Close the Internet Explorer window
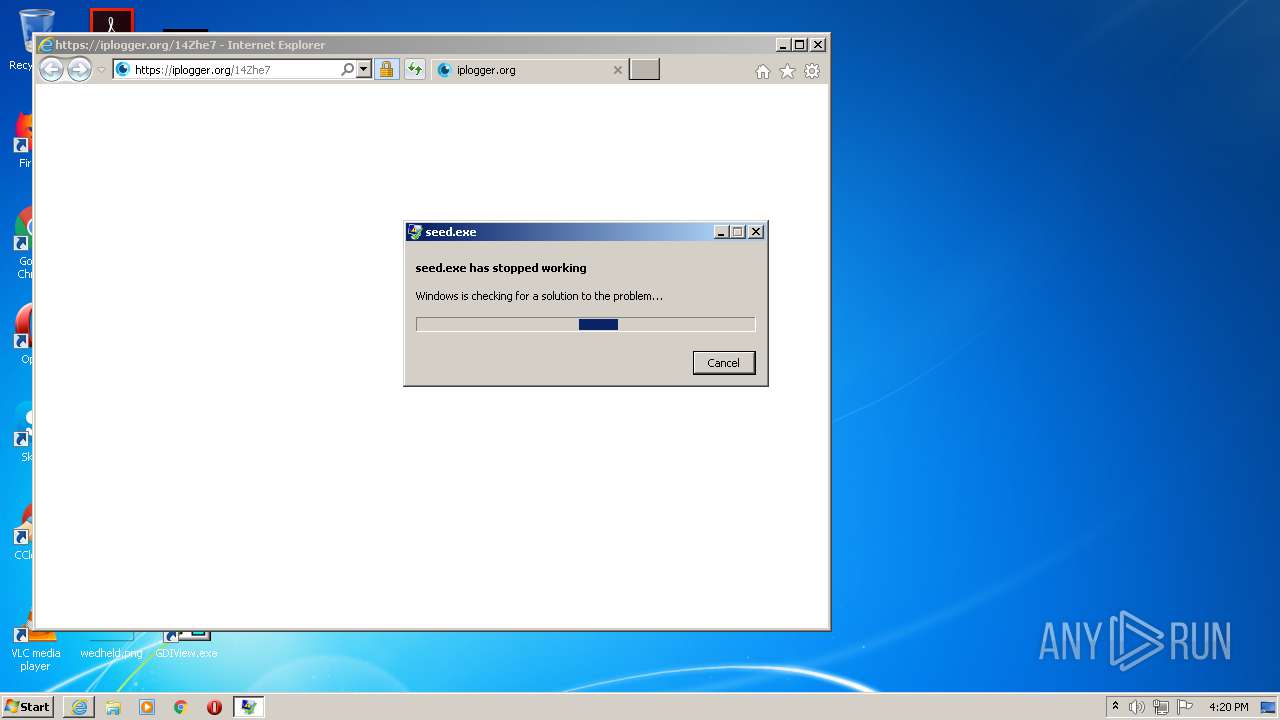 pyautogui.click(x=818, y=45)
